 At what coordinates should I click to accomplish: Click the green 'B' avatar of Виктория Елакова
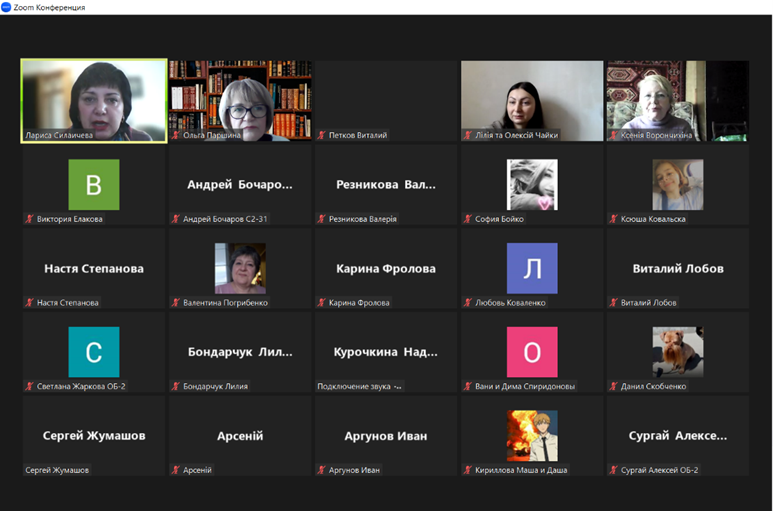pos(93,185)
